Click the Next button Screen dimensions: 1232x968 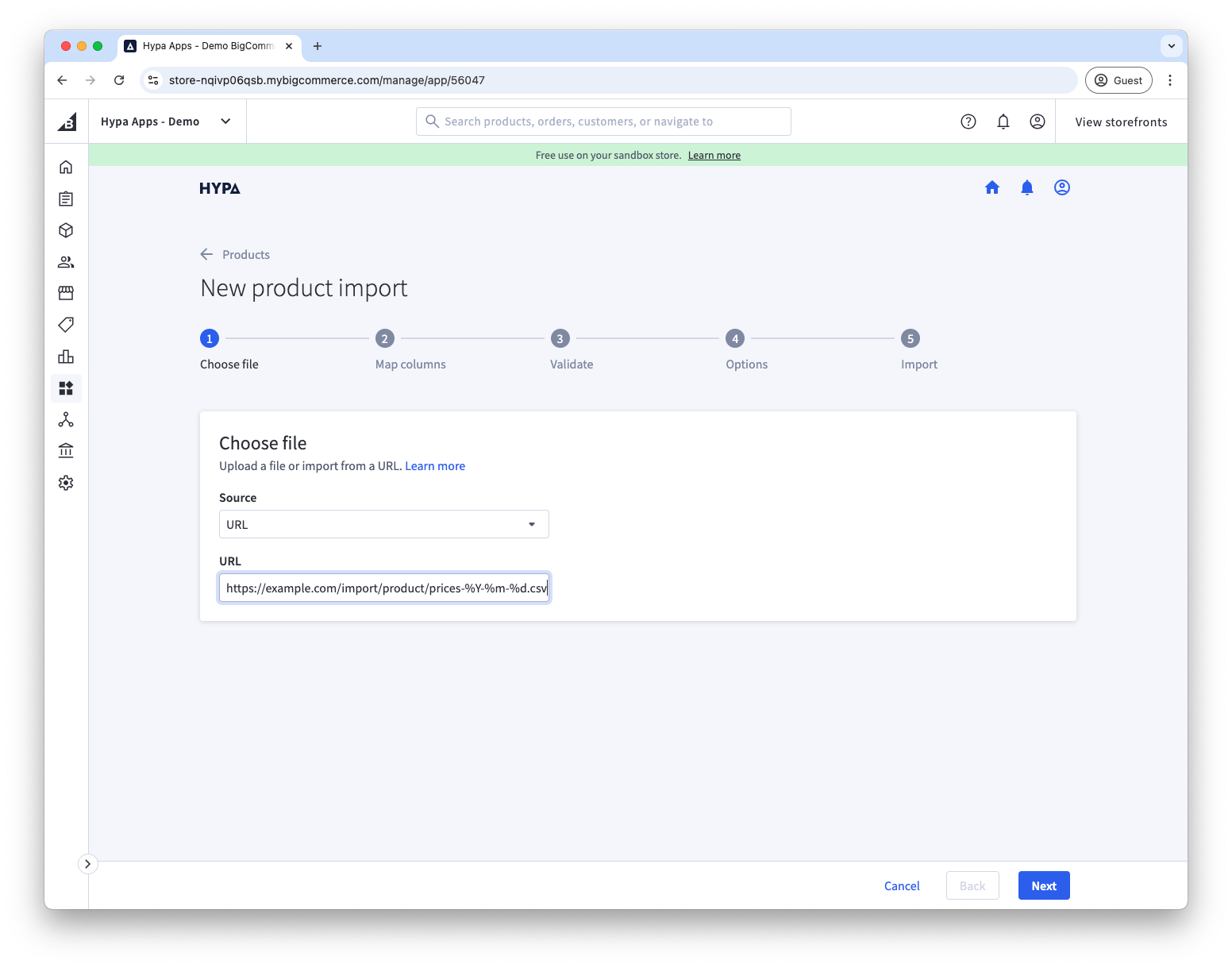coord(1043,885)
